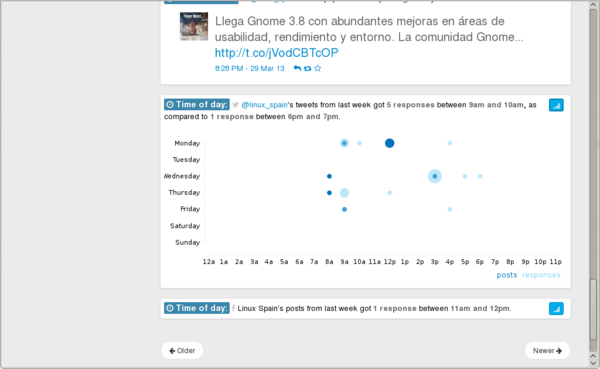Toggle the responses legend in the chart
The width and height of the screenshot is (600, 369).
541,275
